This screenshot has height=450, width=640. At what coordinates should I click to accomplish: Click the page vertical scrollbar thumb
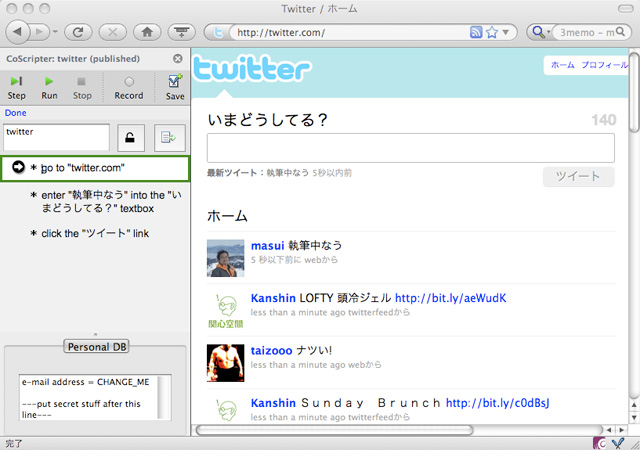pyautogui.click(x=634, y=92)
